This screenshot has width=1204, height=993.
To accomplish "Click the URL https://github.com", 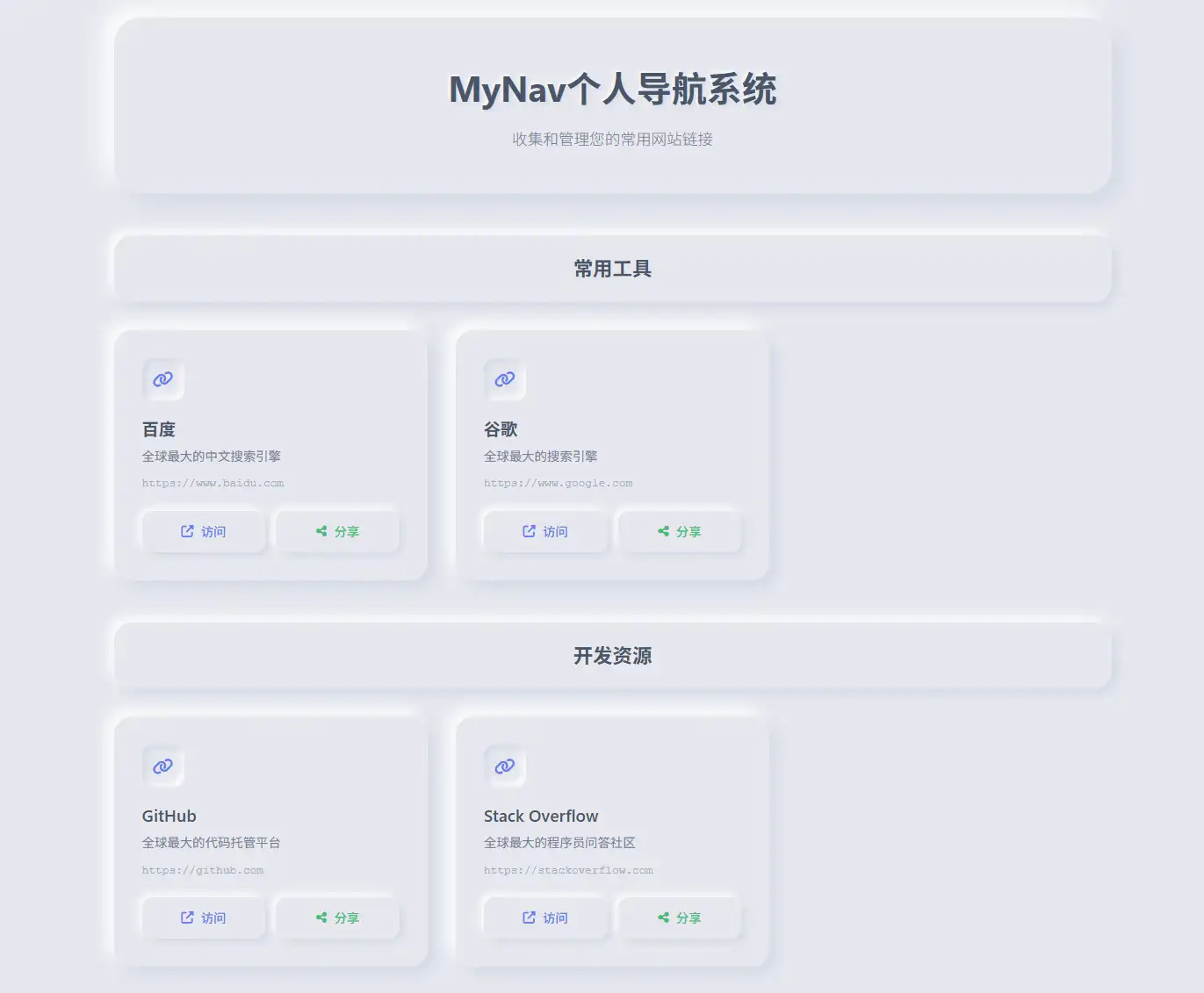I will click(x=203, y=870).
